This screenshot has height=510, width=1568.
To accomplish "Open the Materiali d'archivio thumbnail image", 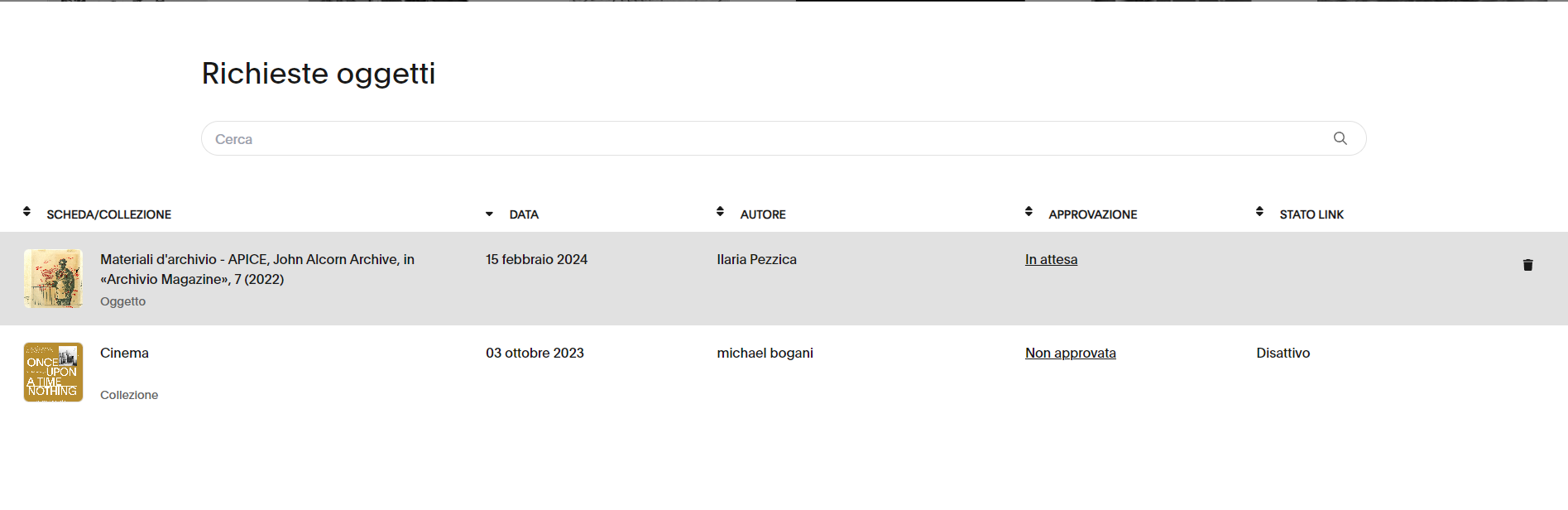I will 53,279.
